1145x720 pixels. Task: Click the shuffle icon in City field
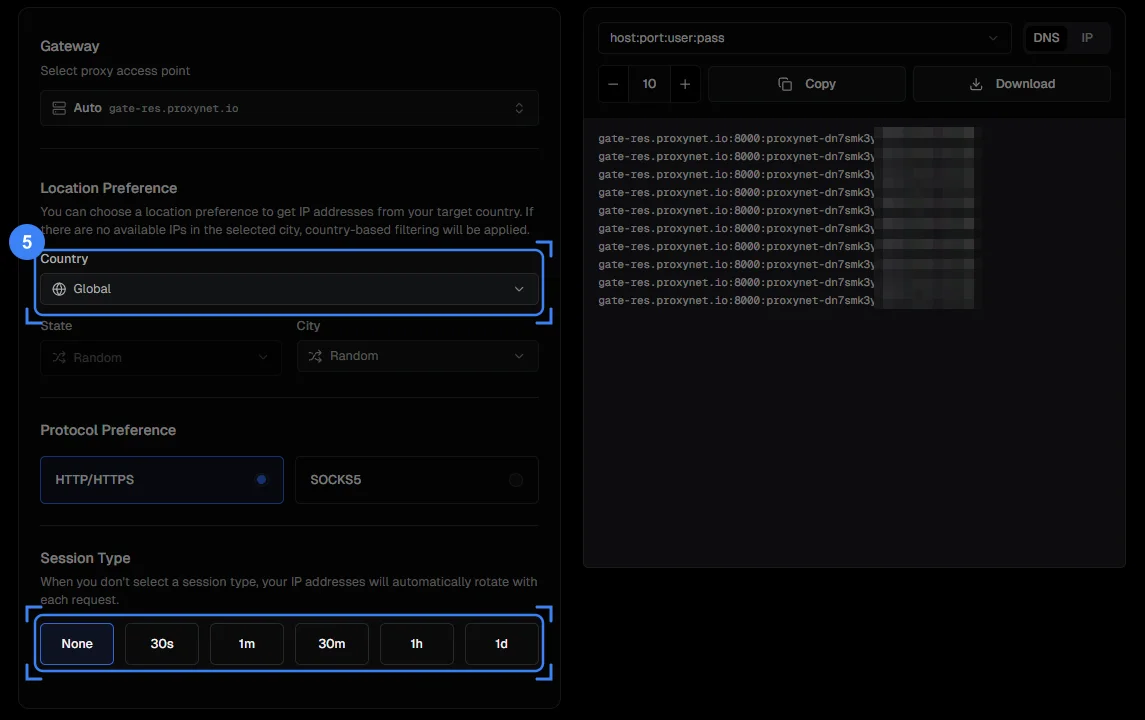[x=315, y=356]
